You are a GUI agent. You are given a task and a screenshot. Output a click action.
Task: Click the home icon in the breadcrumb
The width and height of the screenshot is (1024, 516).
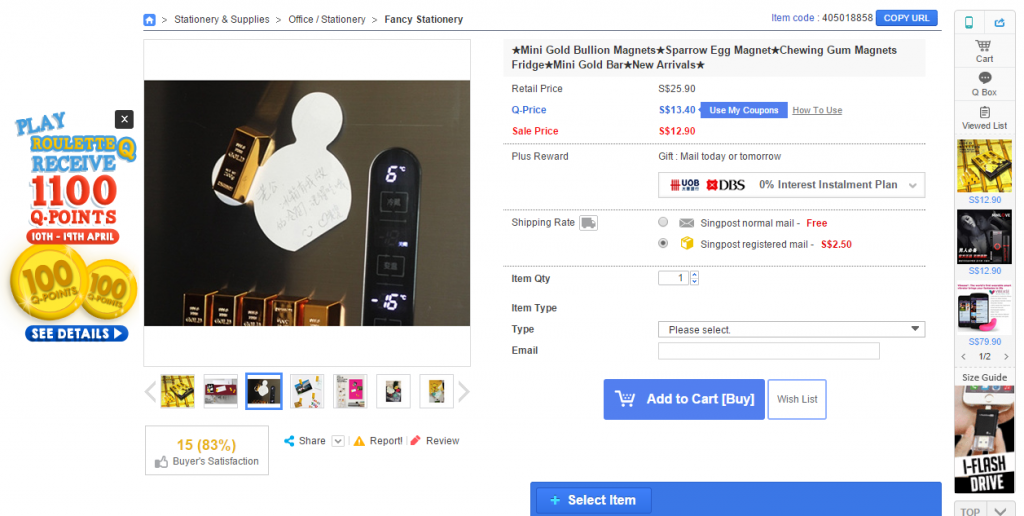click(x=150, y=19)
